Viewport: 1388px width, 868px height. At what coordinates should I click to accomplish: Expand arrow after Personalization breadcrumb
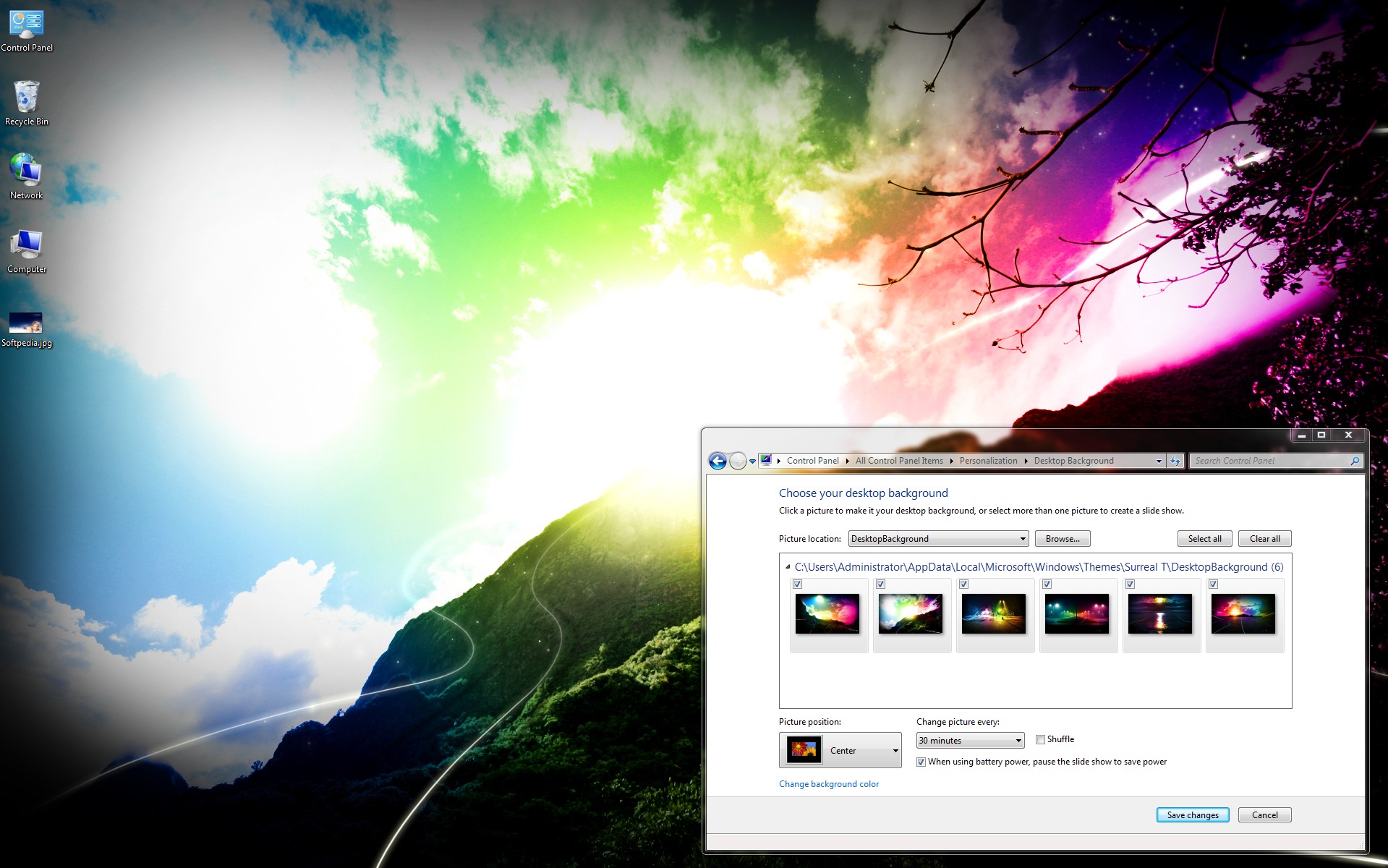click(1026, 461)
